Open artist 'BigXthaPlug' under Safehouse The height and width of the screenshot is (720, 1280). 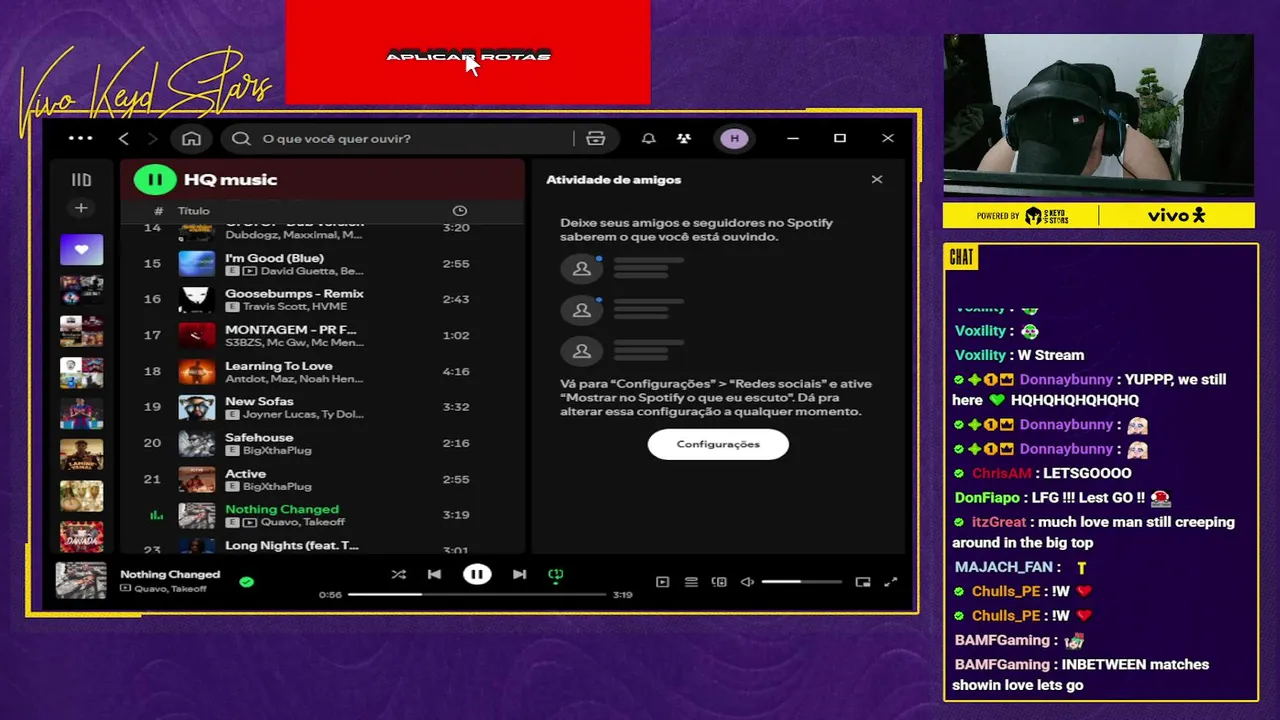[277, 451]
